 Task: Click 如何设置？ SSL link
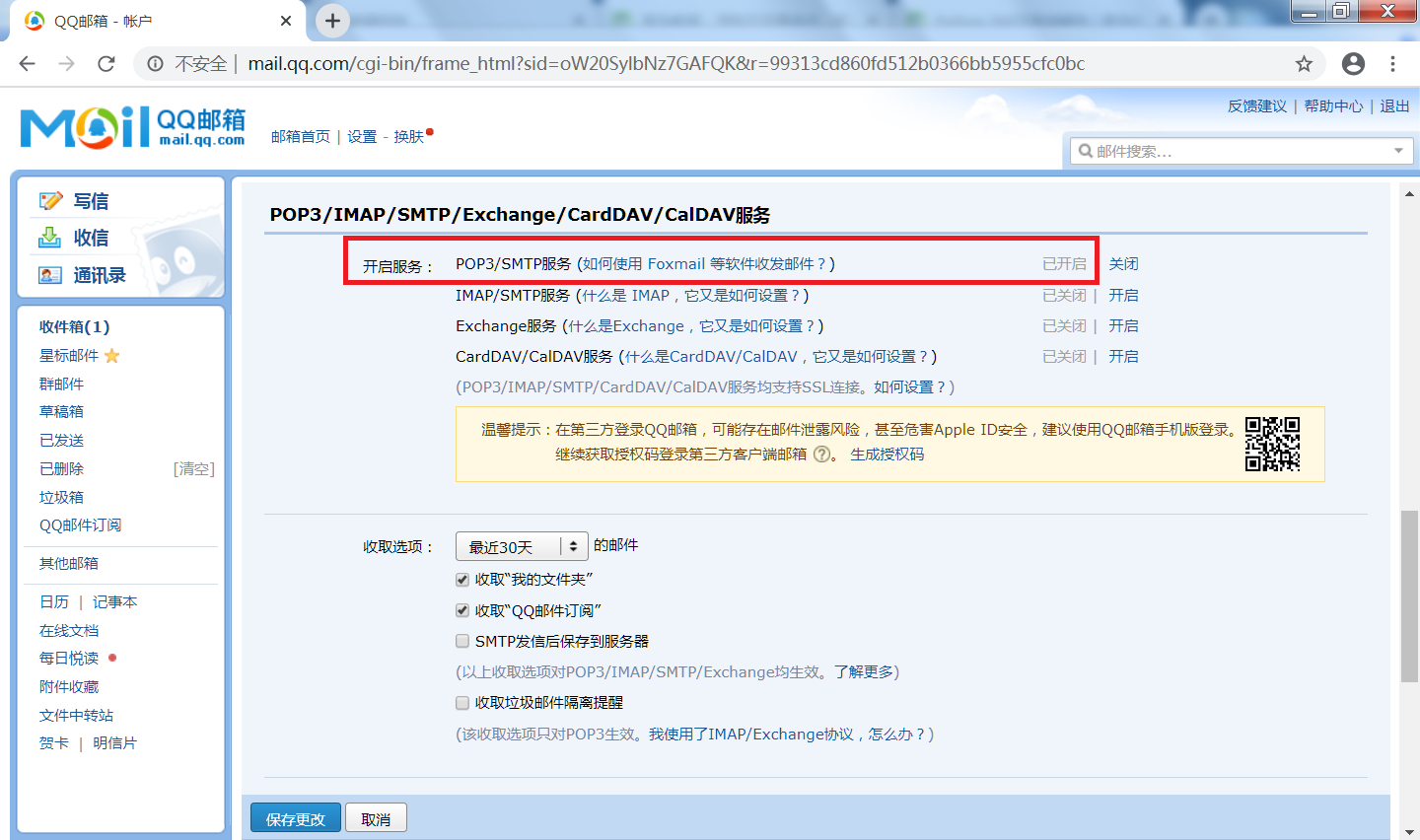click(909, 386)
